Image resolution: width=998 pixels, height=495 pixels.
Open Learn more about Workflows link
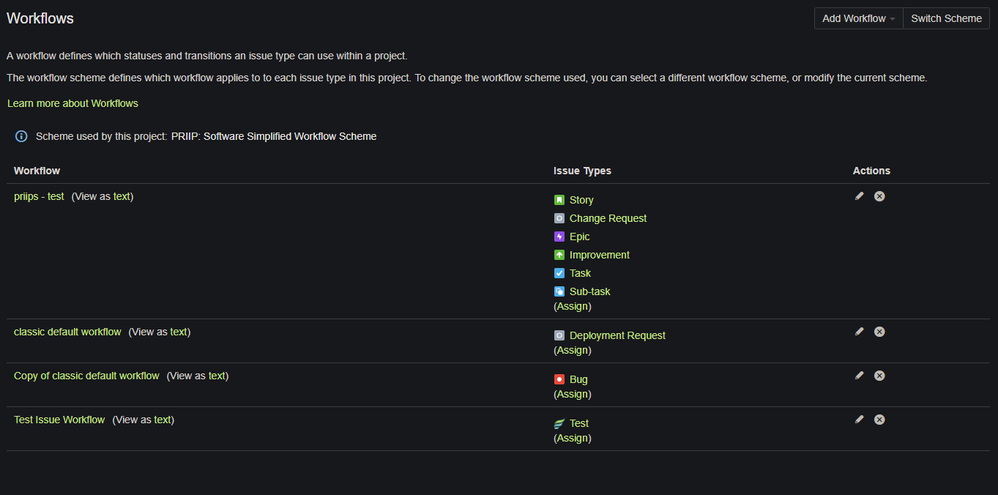tap(73, 103)
